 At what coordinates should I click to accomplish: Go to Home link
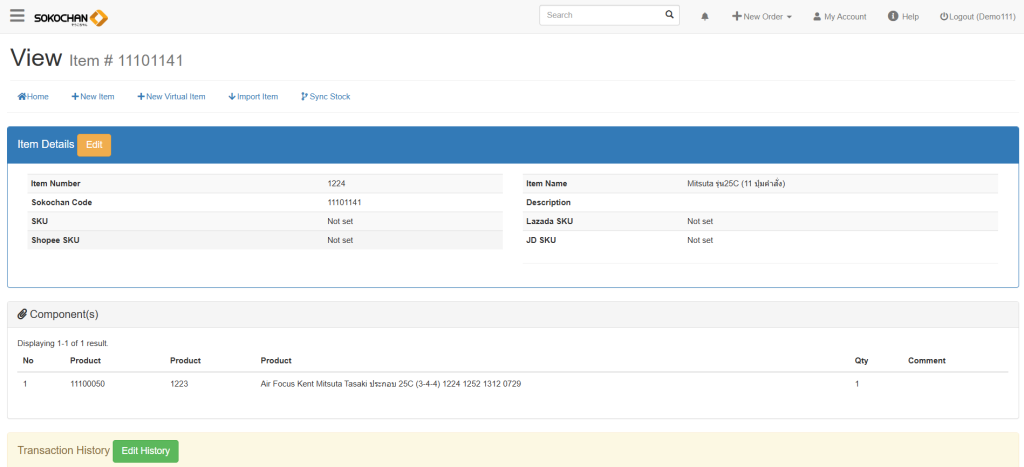[x=33, y=97]
